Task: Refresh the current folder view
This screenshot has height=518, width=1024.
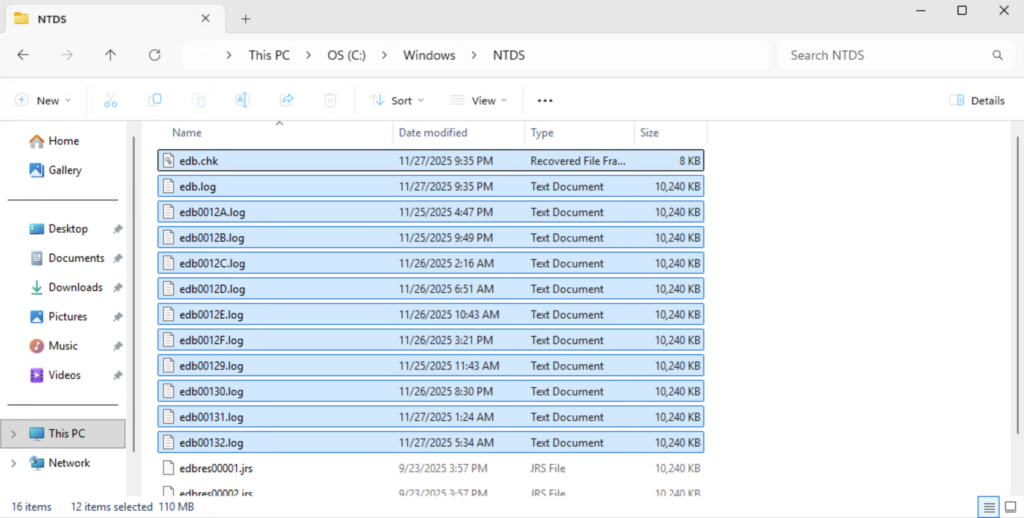Action: 154,55
